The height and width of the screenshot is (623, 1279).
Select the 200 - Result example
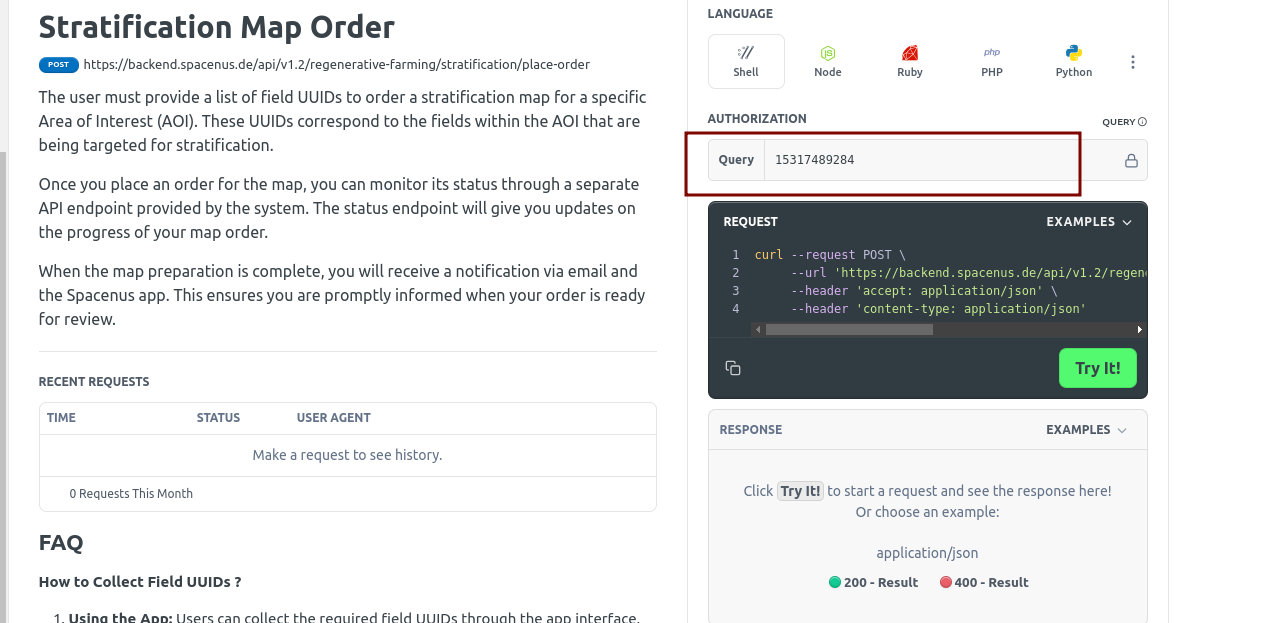[873, 582]
